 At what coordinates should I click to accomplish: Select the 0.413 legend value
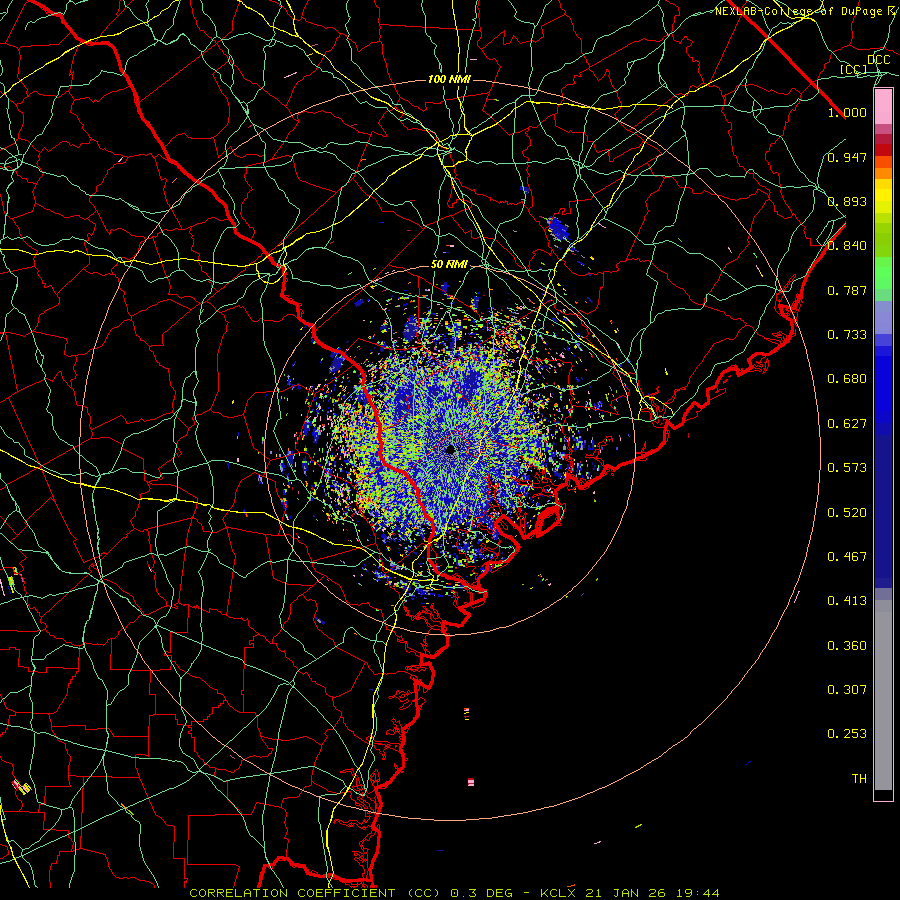pyautogui.click(x=847, y=601)
